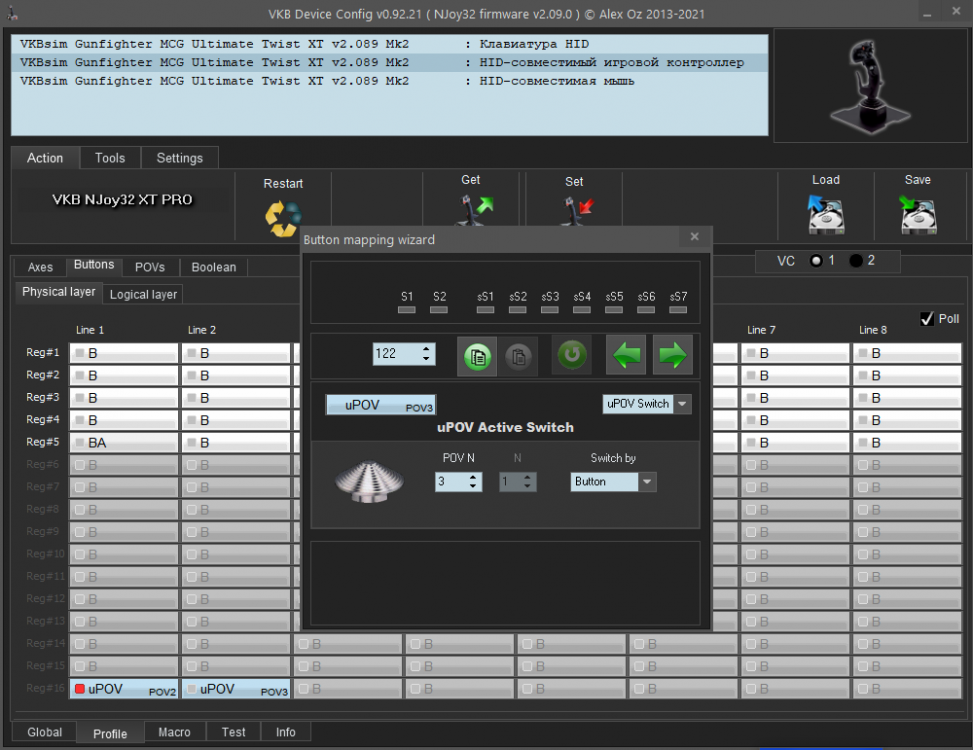Screen dimensions: 973x750
Task: Click the Get joystick configuration icon
Action: pos(470,211)
